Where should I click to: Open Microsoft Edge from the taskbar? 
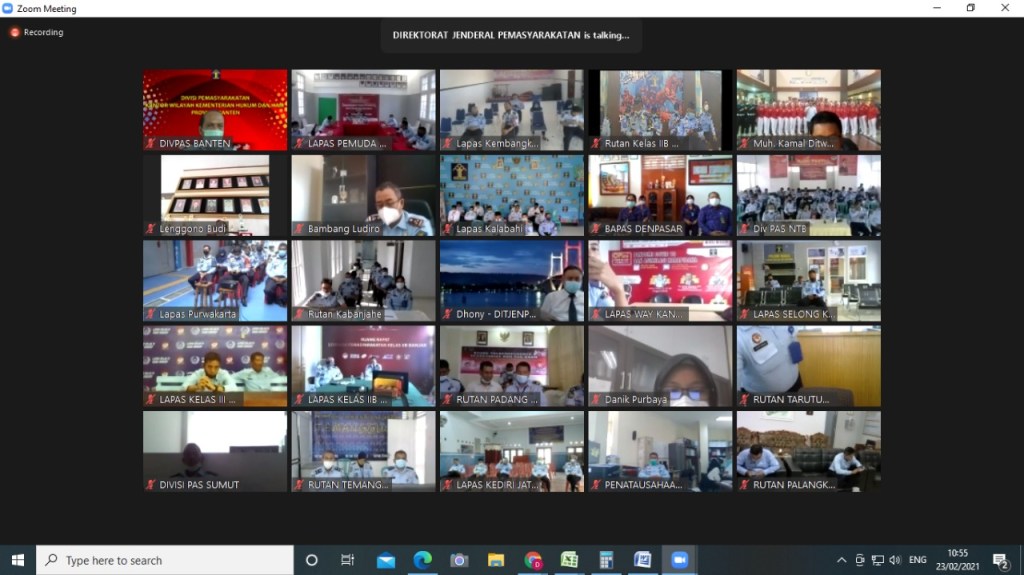423,560
